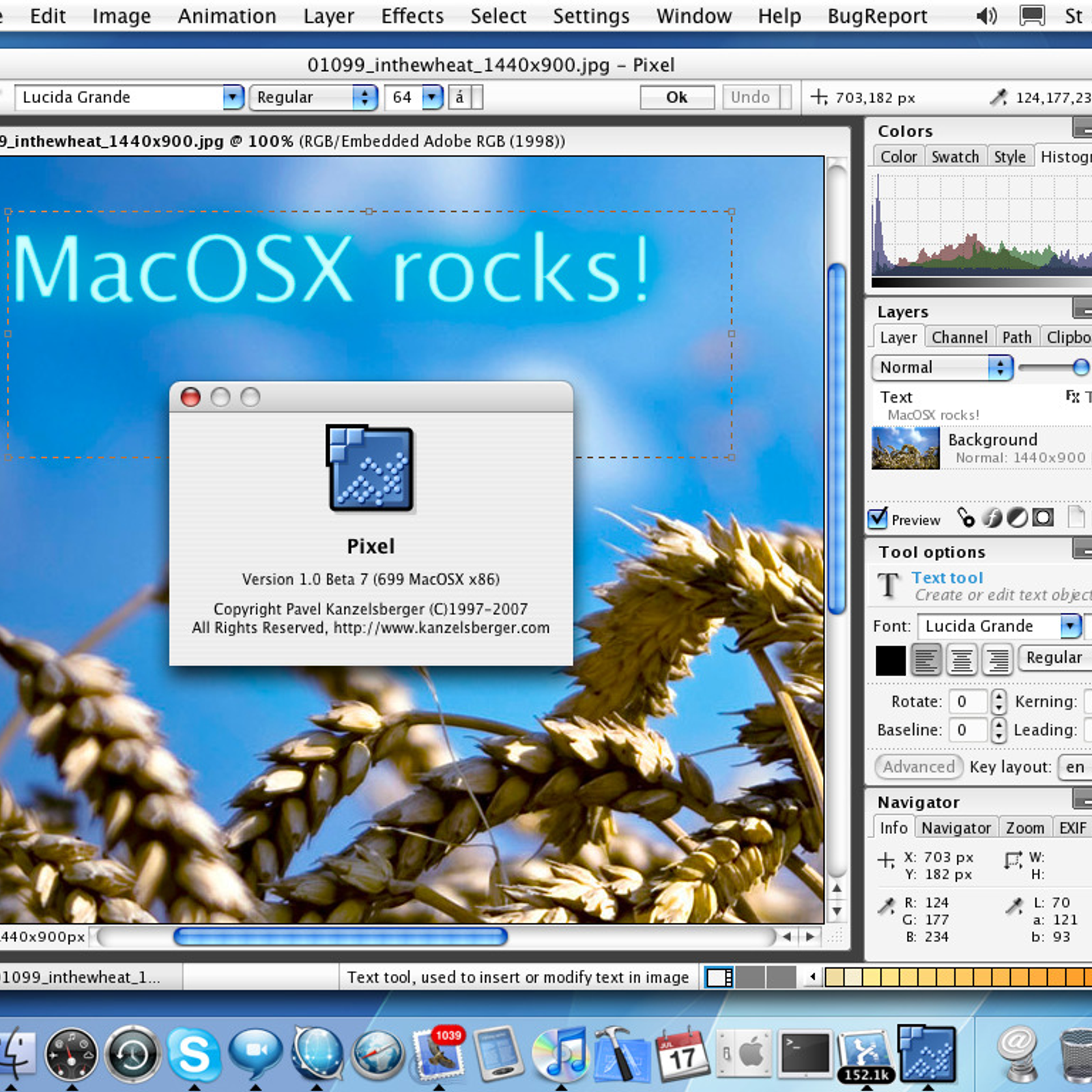The height and width of the screenshot is (1092, 1092).
Task: Select left text alignment
Action: (925, 659)
